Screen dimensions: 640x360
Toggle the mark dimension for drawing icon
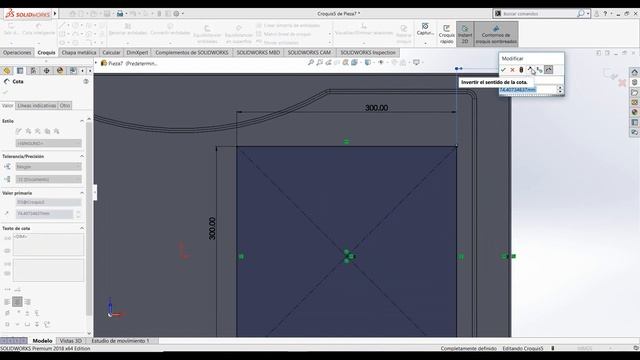pos(549,70)
